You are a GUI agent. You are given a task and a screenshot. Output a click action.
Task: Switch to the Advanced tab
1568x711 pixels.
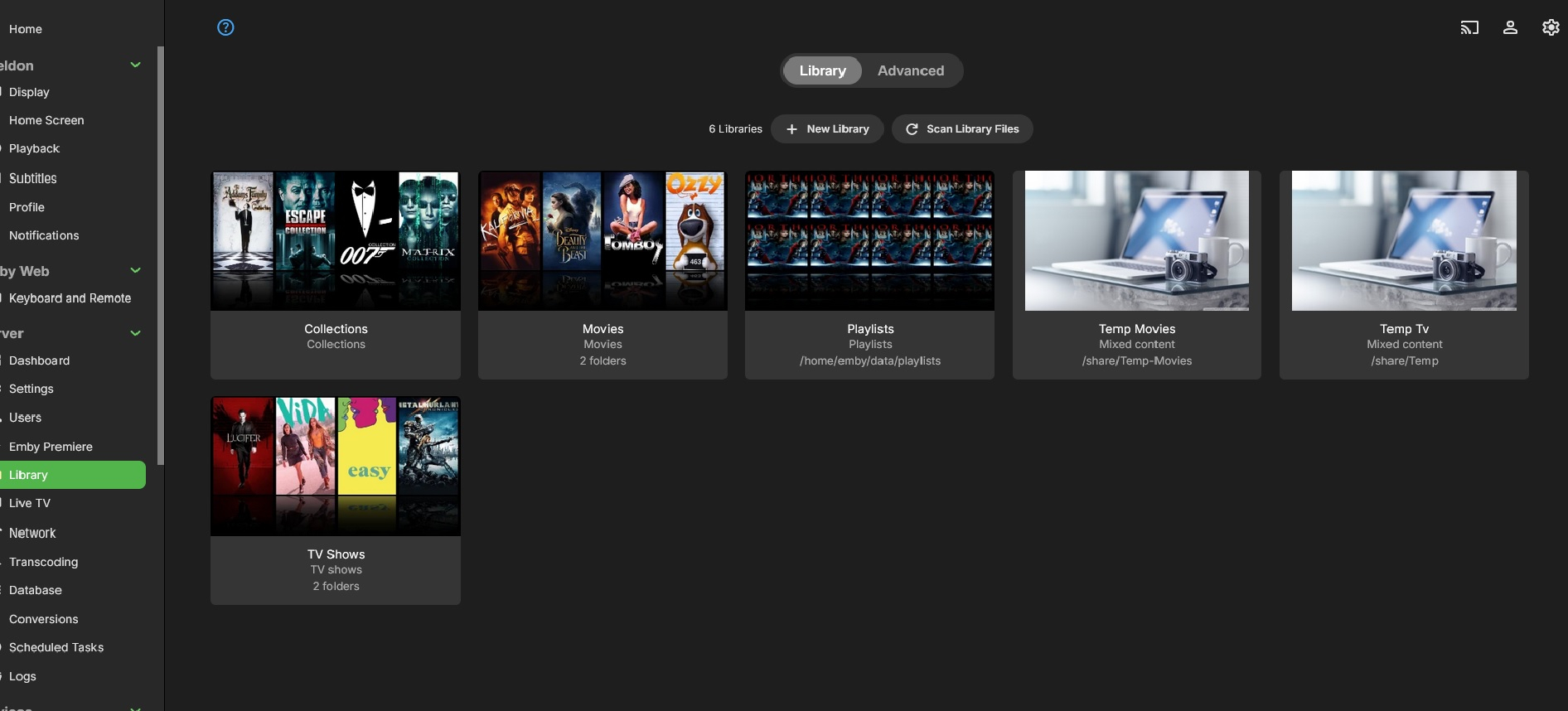pos(911,70)
